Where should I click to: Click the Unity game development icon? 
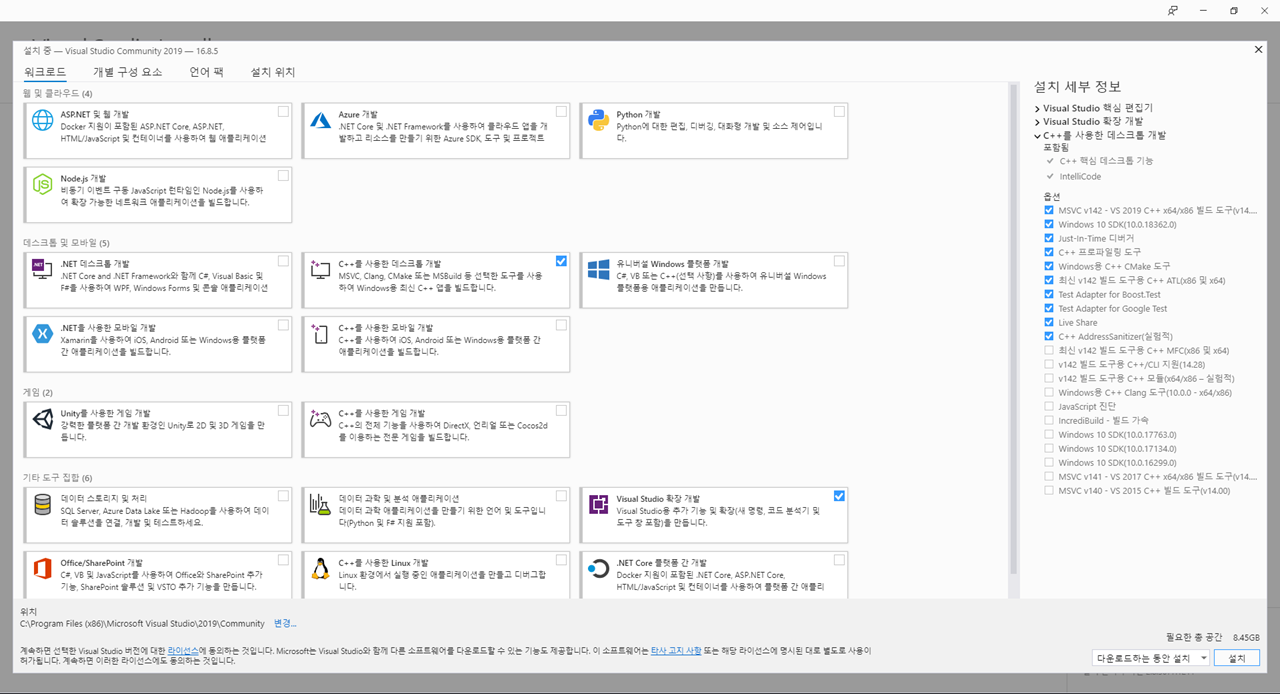pyautogui.click(x=43, y=419)
